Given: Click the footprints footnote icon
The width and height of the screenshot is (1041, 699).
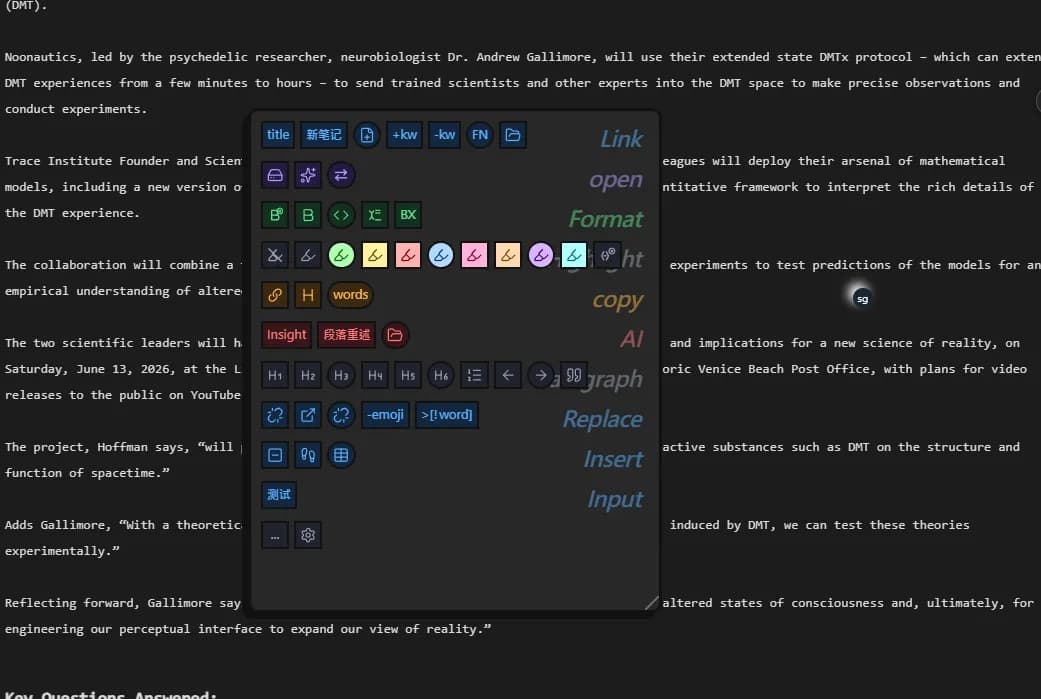Looking at the screenshot, I should point(308,455).
